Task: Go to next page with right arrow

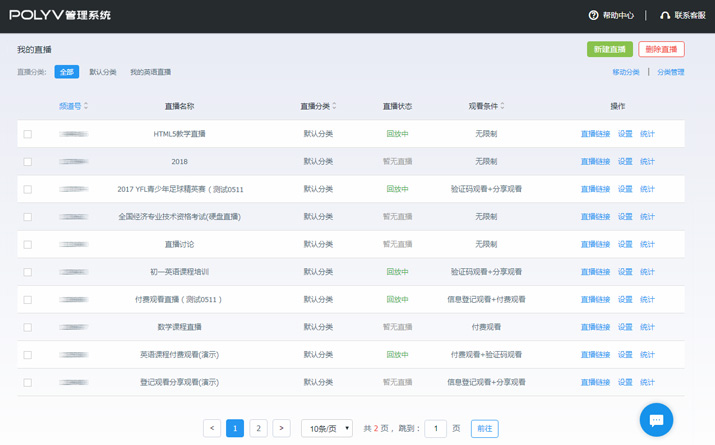Action: [281, 428]
